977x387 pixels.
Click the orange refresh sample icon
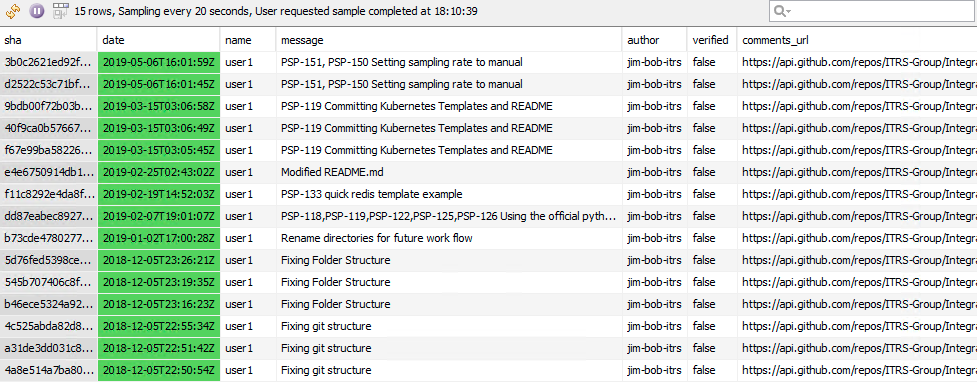click(x=14, y=11)
